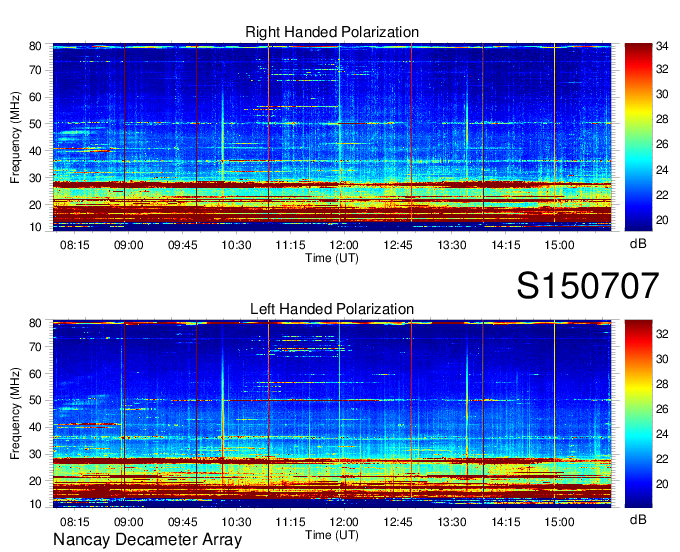This screenshot has width=680, height=552.
Task: Click the 20 MHz tick of the Left Handed plot
Action: click(35, 481)
